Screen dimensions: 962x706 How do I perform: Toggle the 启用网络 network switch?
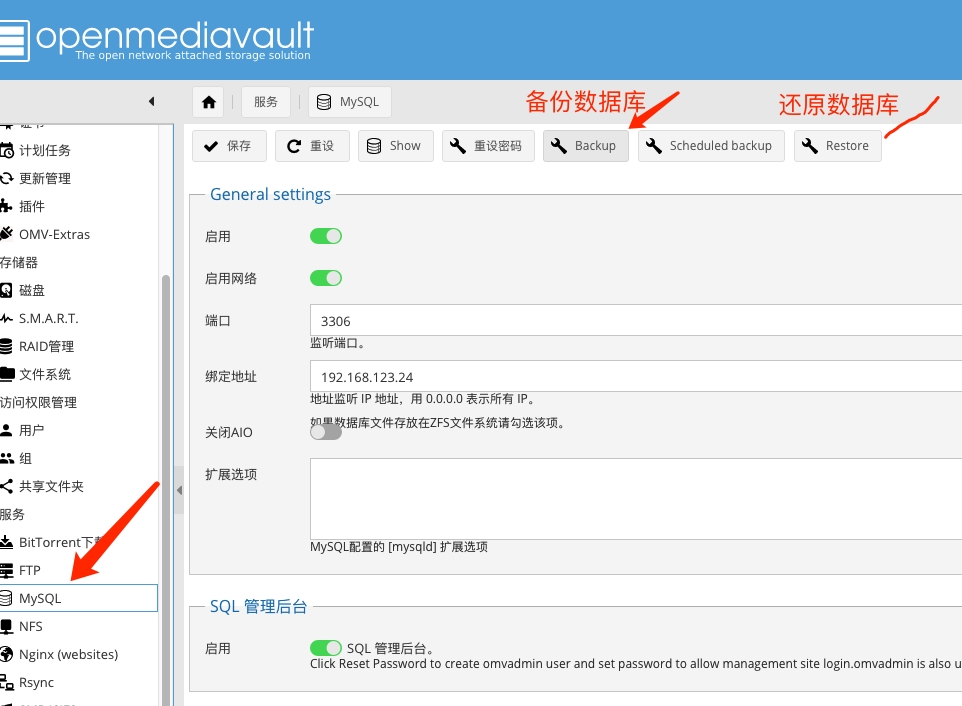(325, 278)
